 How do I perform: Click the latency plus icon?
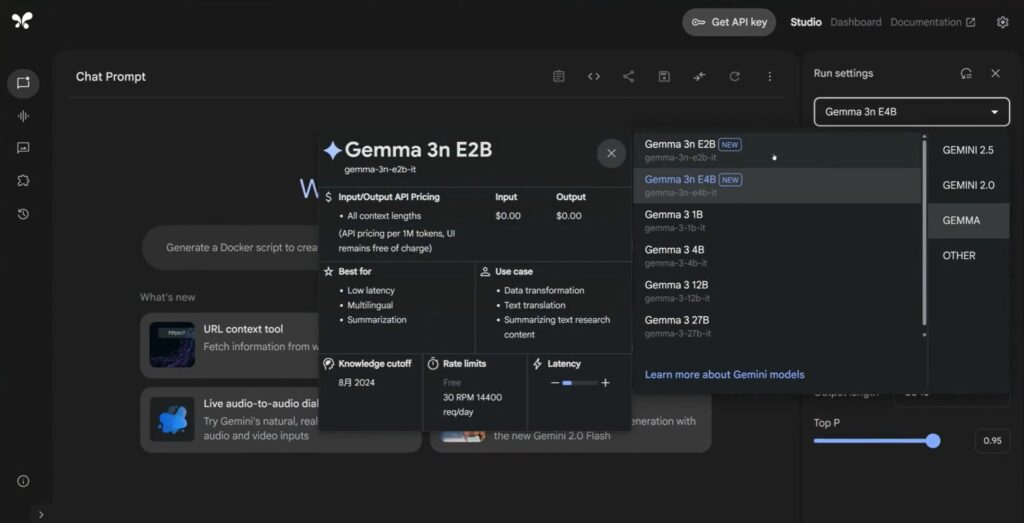[x=605, y=383]
